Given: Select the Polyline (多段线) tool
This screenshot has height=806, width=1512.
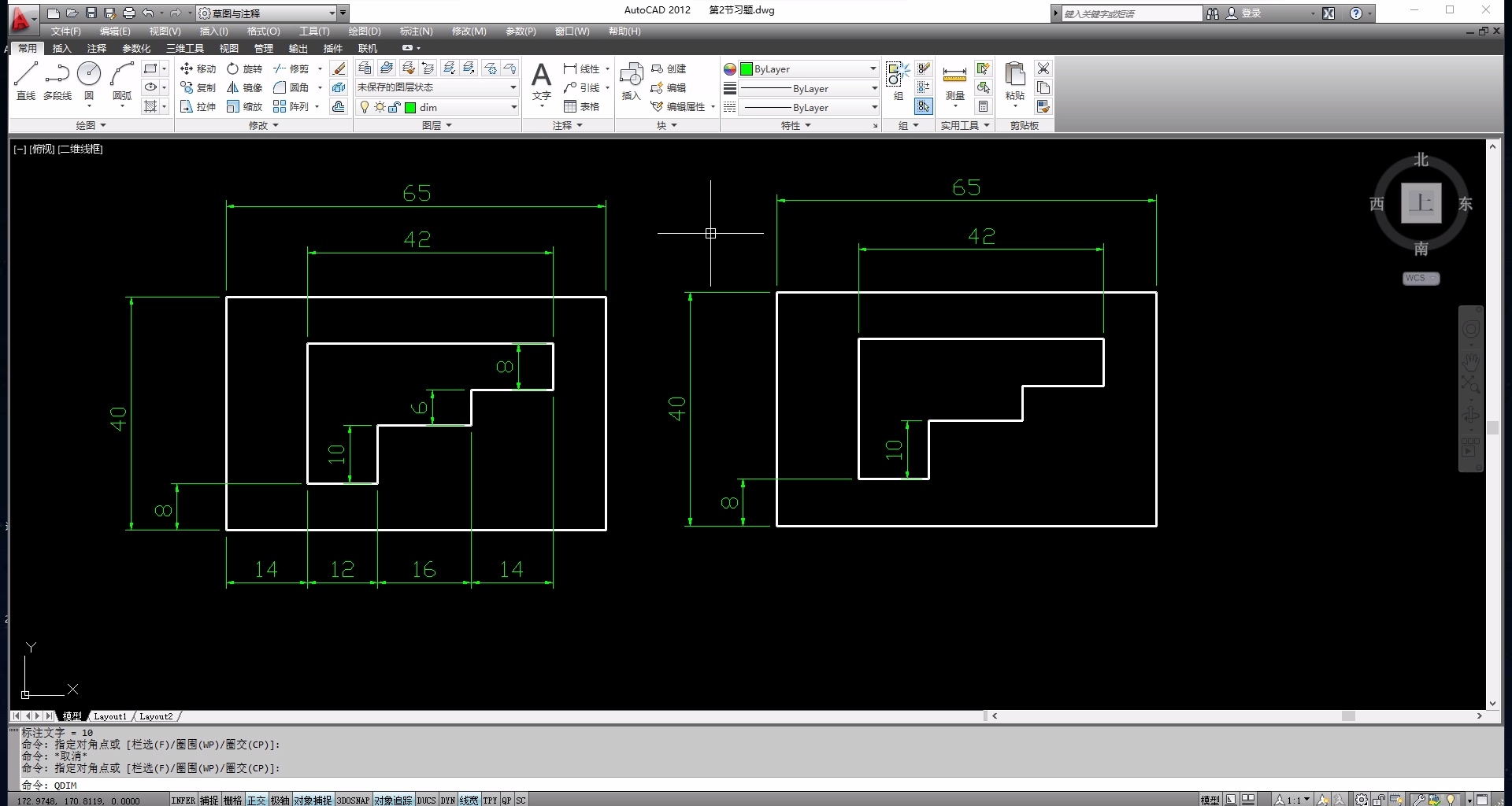Looking at the screenshot, I should click(57, 80).
